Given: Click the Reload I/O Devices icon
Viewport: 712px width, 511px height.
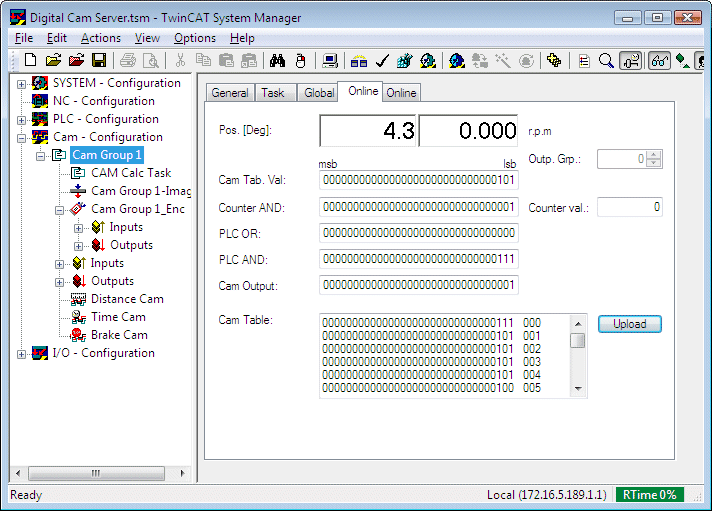Looking at the screenshot, I should tap(480, 60).
